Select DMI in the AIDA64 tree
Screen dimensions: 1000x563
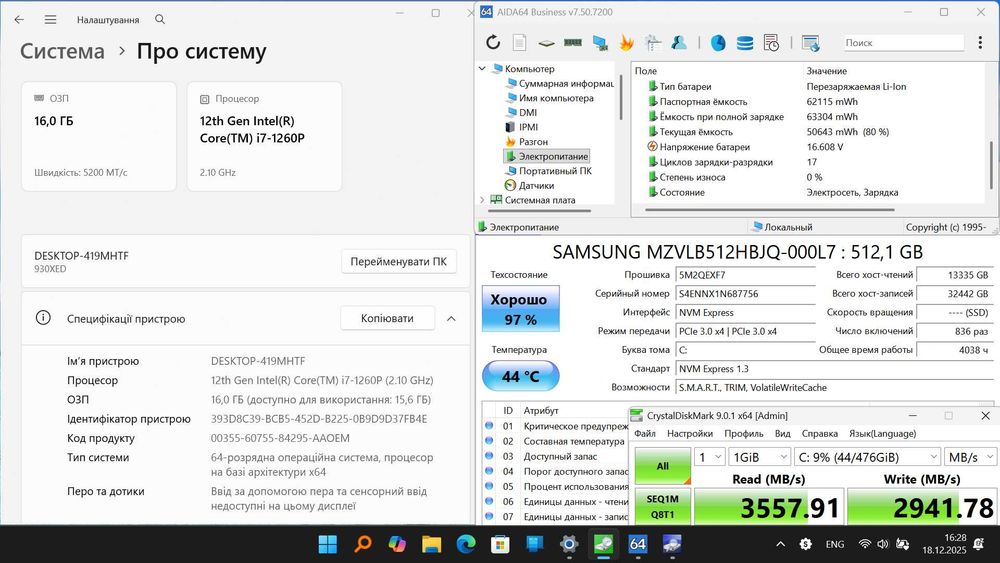tap(528, 112)
